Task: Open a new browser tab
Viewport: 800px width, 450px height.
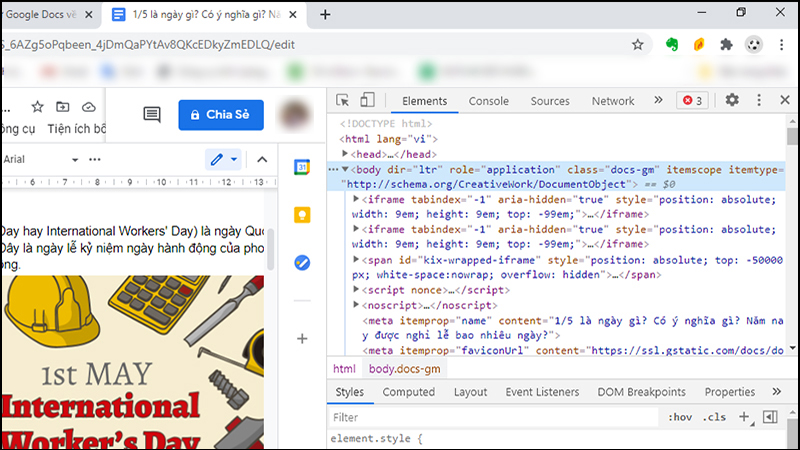Action: tap(325, 15)
